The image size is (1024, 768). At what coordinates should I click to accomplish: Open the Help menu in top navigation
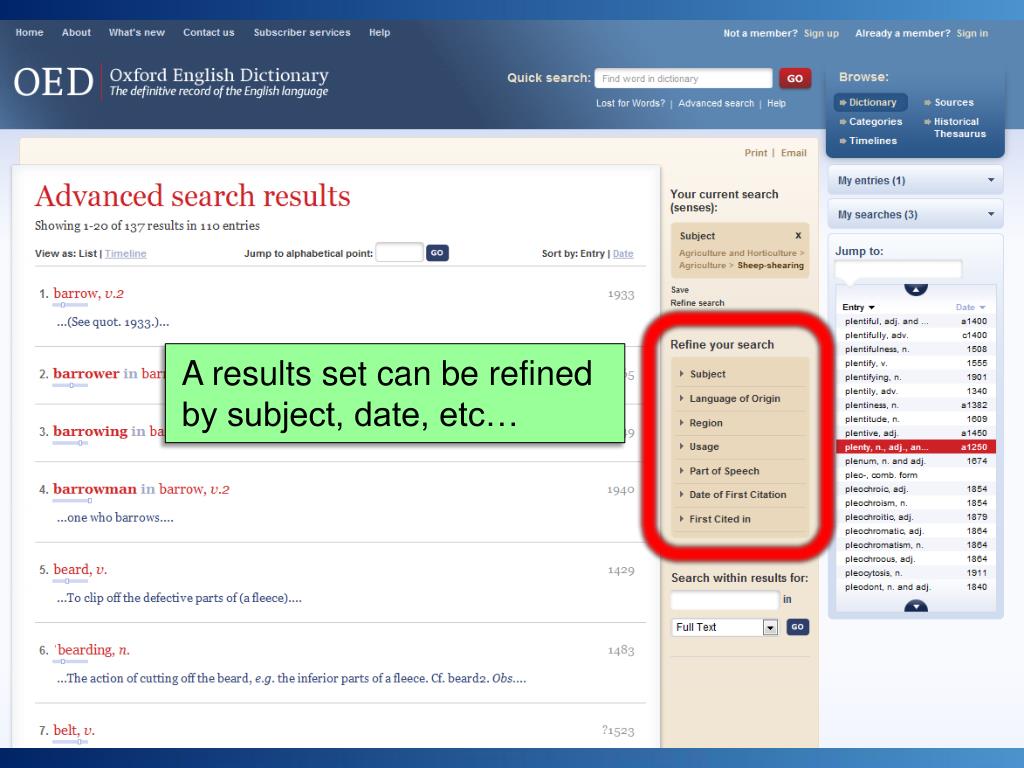379,32
